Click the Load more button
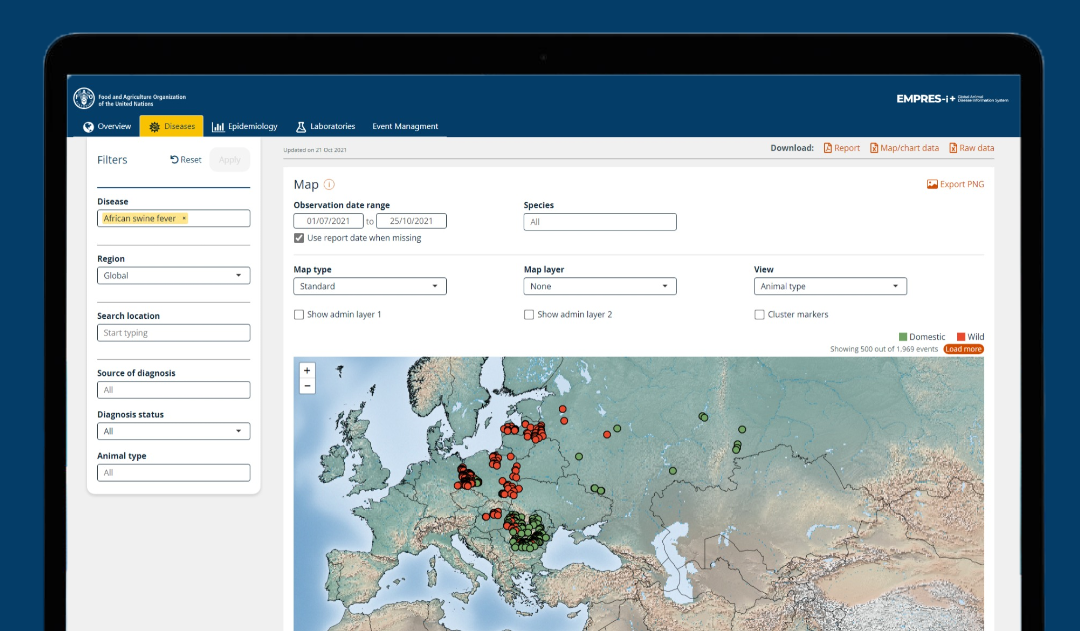The width and height of the screenshot is (1080, 631). (x=964, y=349)
